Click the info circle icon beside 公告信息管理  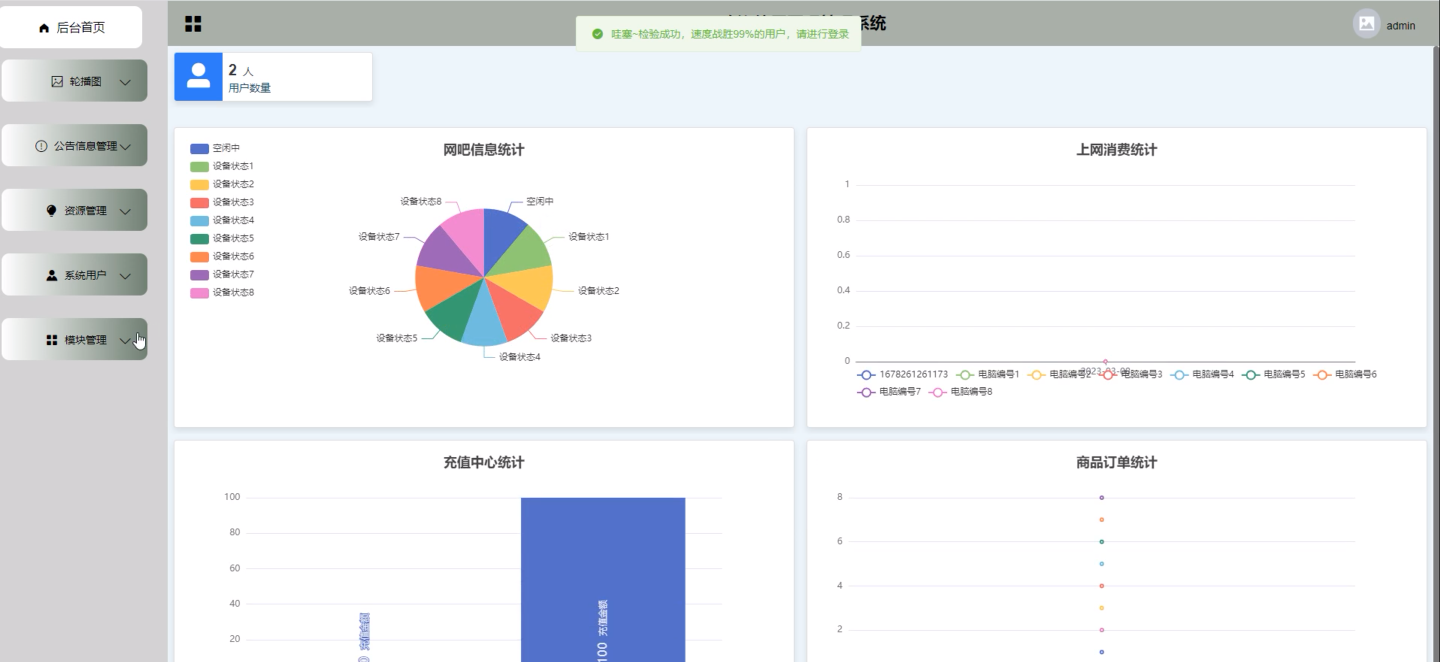pos(41,146)
